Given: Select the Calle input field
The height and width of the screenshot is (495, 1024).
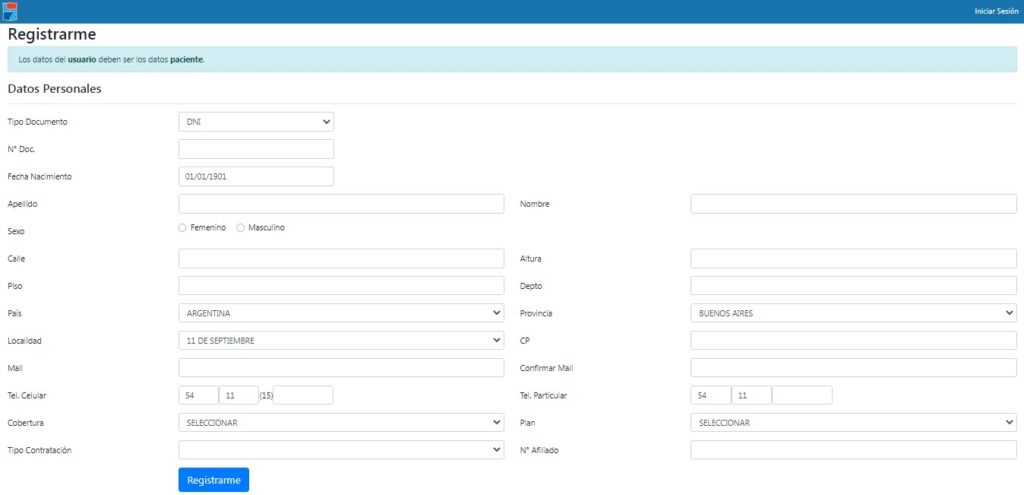Looking at the screenshot, I should click(341, 259).
